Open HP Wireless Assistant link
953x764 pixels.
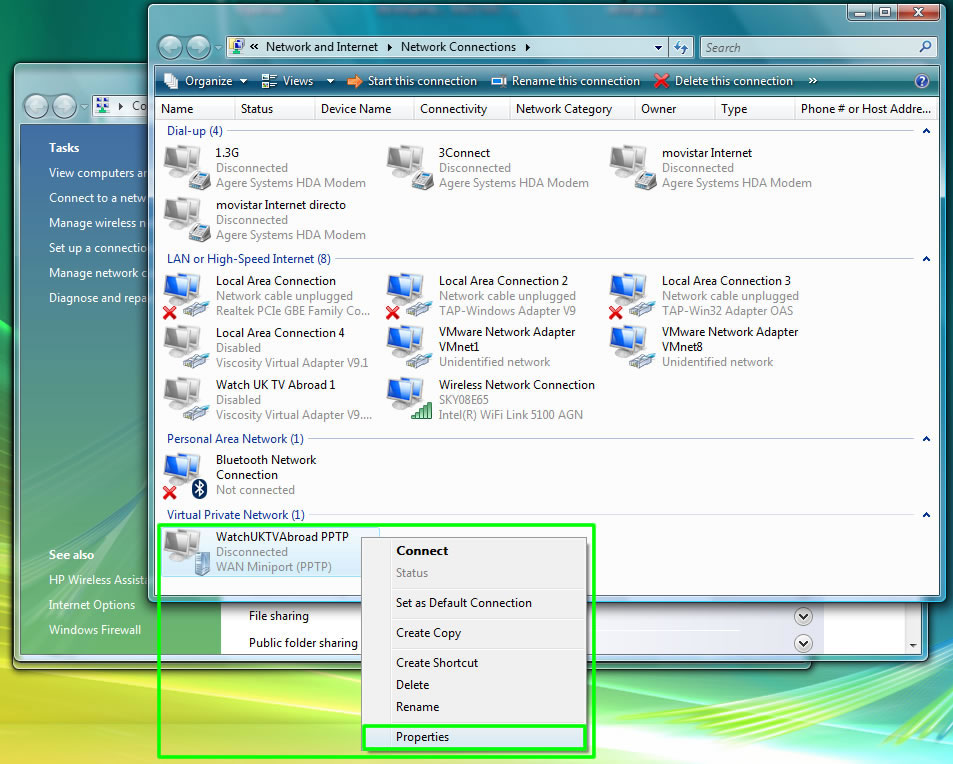(x=97, y=580)
